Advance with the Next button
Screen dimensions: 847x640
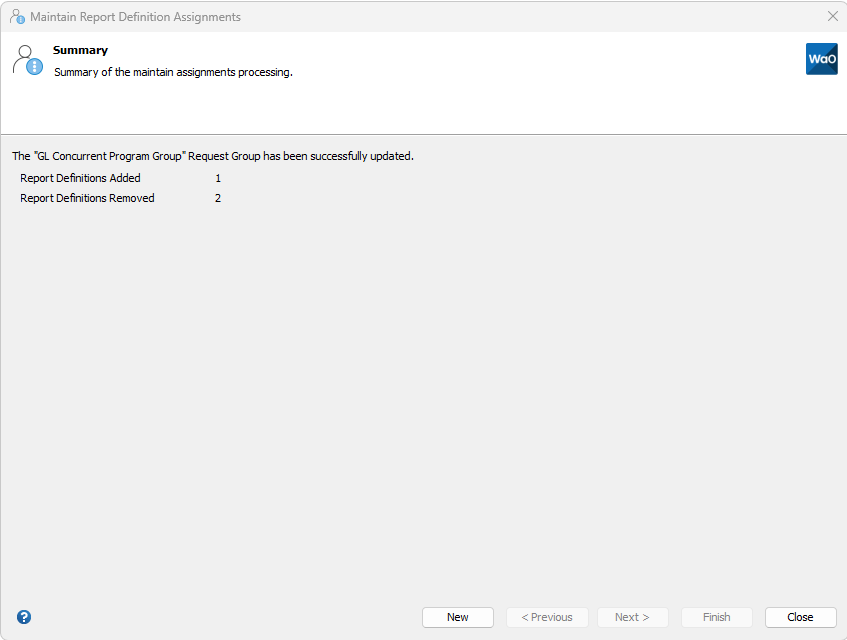click(x=633, y=617)
